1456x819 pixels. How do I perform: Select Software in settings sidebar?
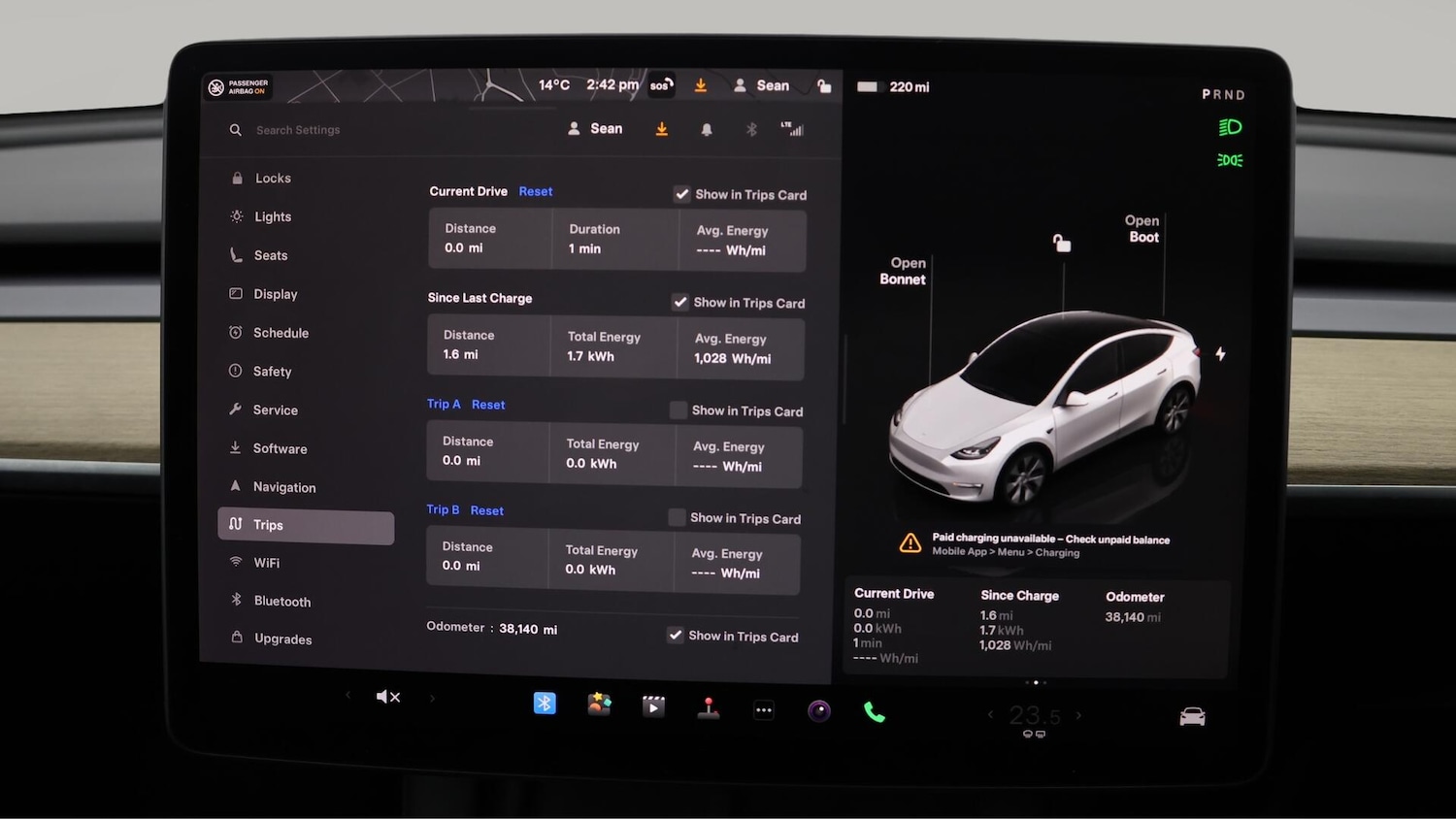280,448
